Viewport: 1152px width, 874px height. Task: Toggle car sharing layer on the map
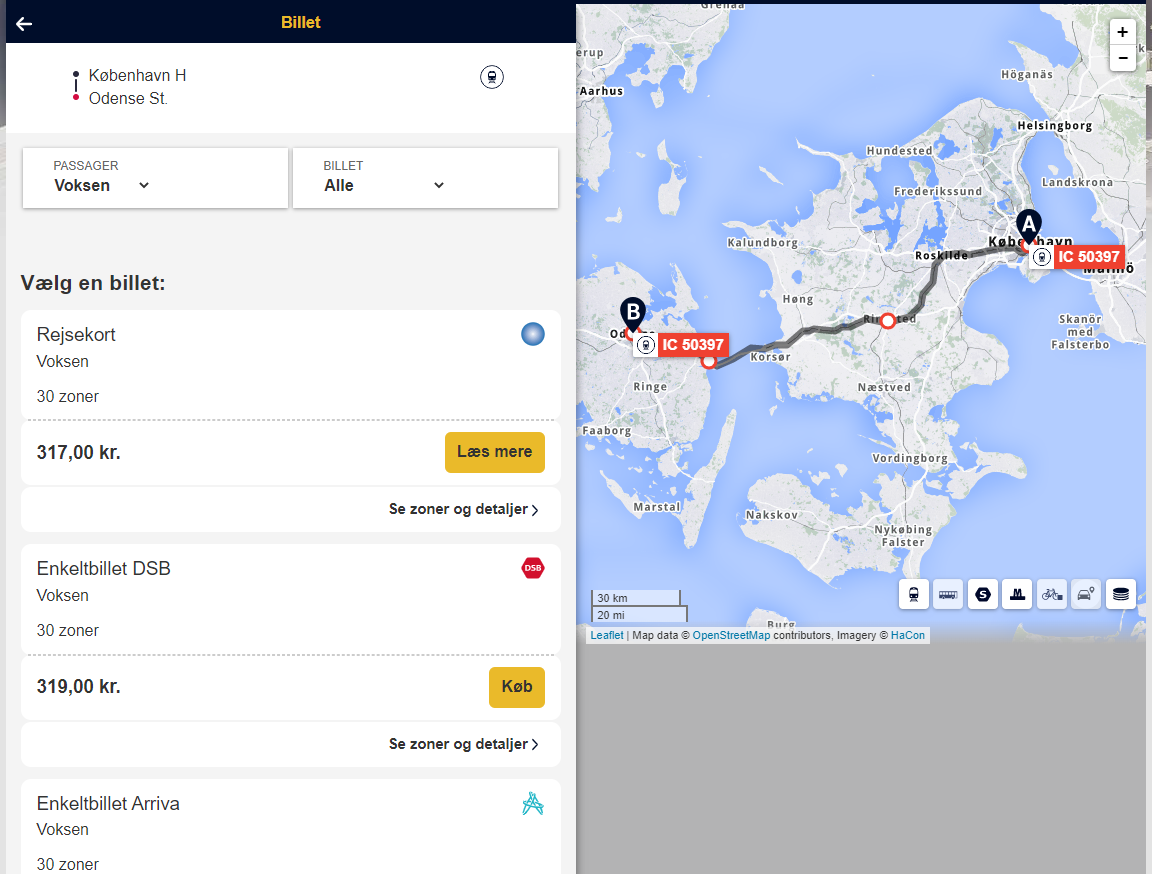pos(1086,594)
